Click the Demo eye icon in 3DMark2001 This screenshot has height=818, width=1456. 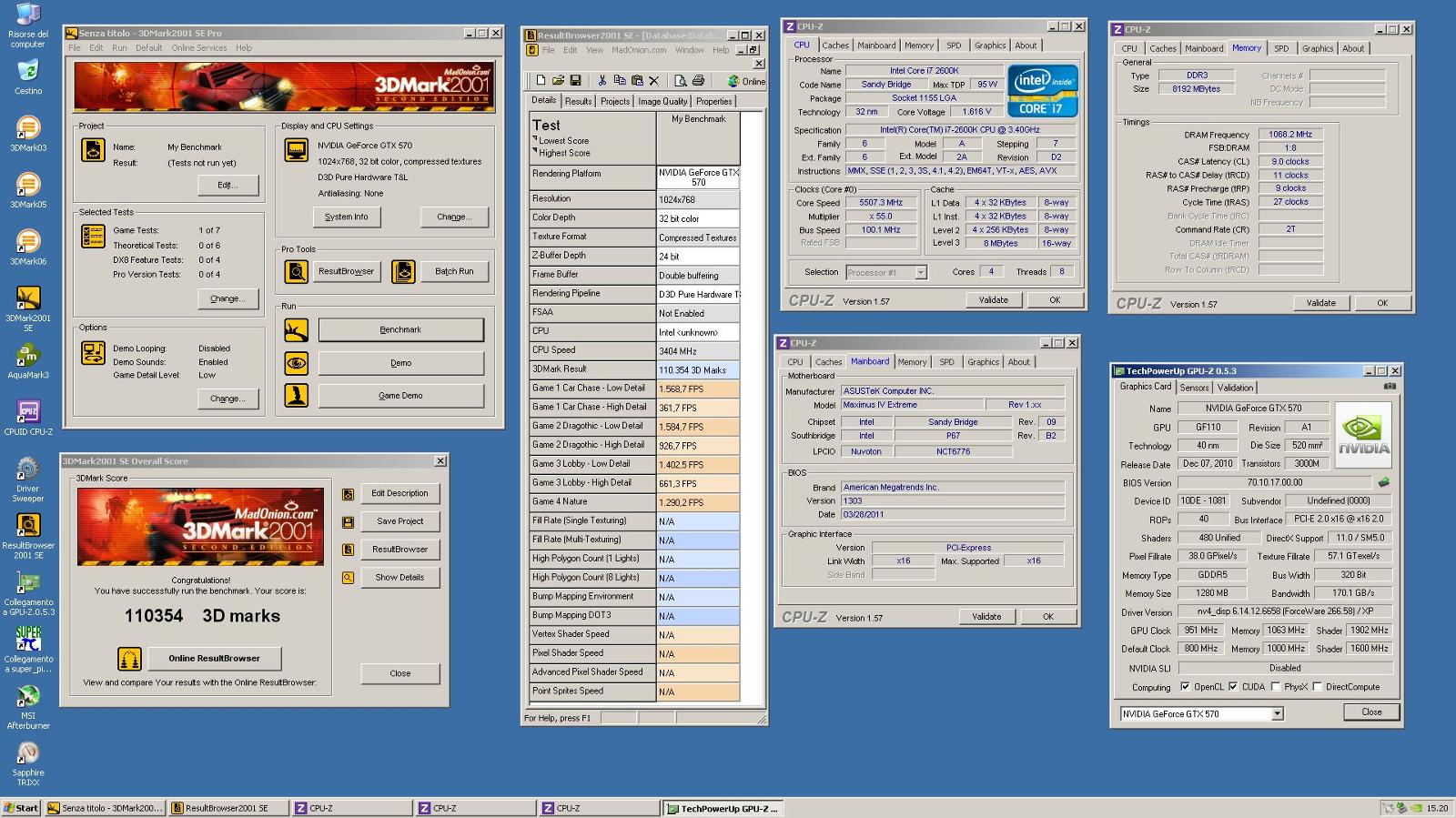[296, 363]
